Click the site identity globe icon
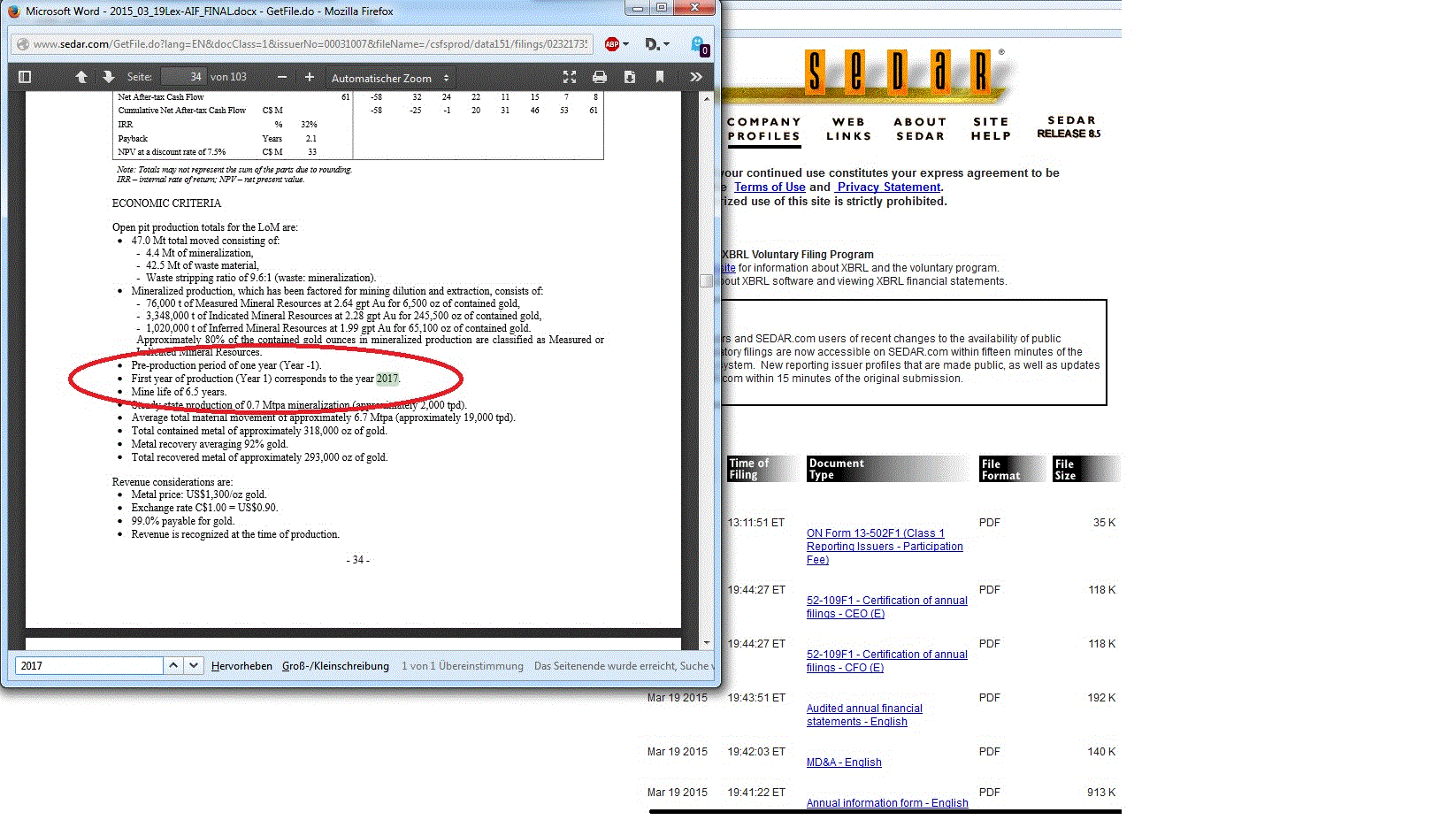The image size is (1456, 820). pyautogui.click(x=23, y=44)
